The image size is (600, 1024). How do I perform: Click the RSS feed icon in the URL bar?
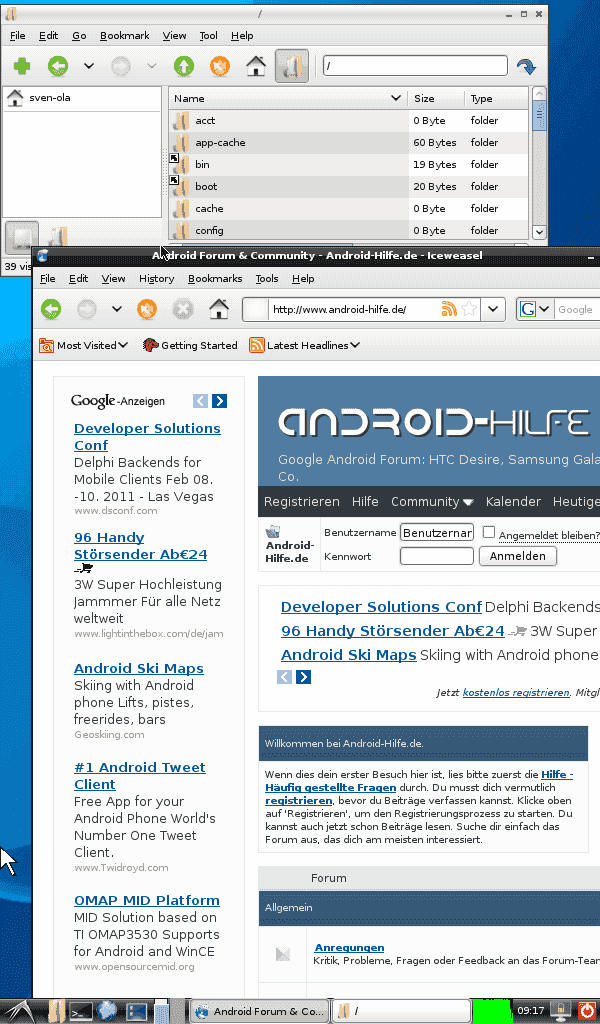(449, 309)
